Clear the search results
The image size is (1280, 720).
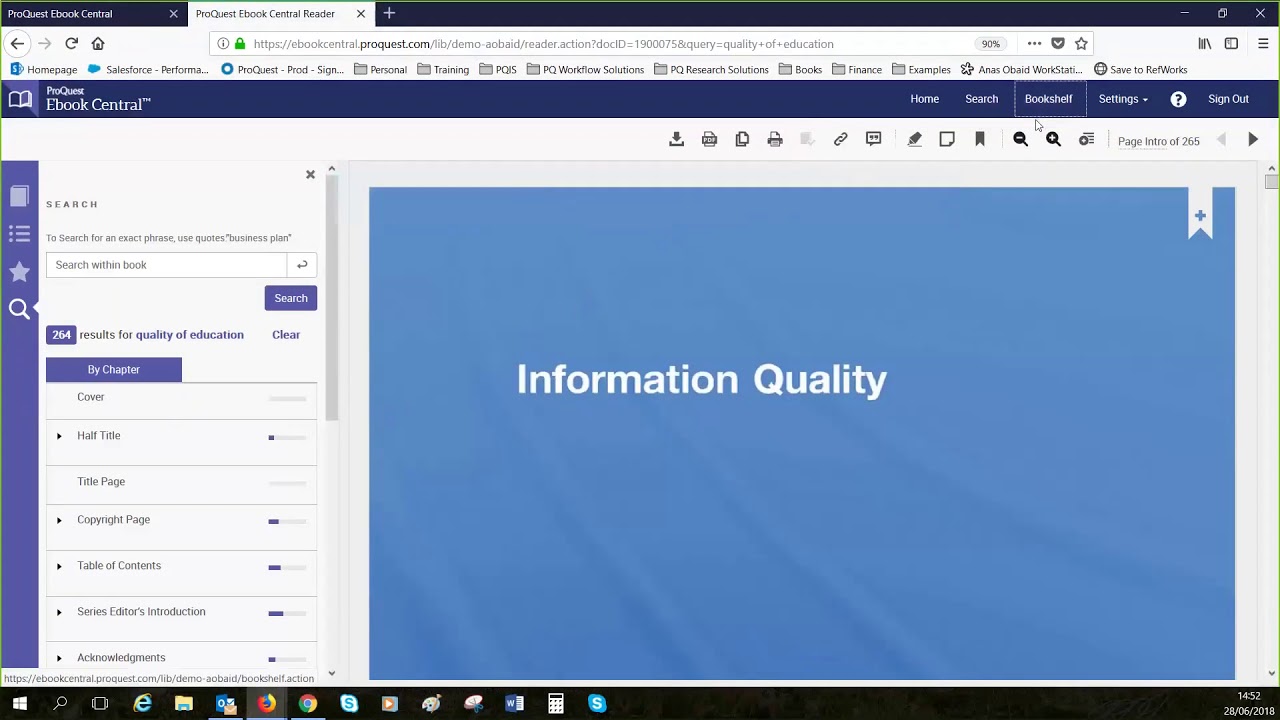tap(286, 335)
